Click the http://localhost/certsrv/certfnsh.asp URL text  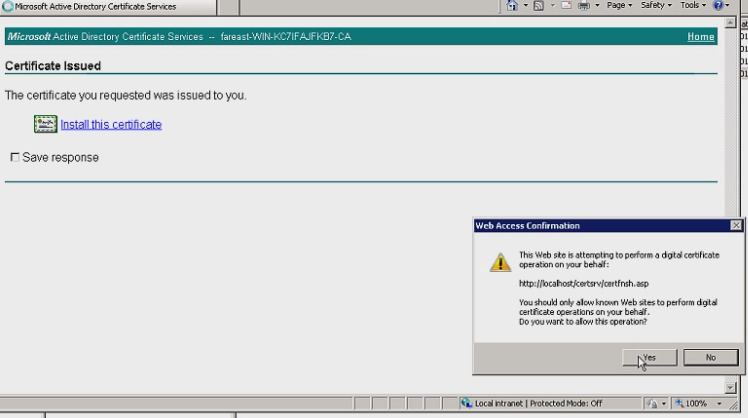tap(583, 283)
